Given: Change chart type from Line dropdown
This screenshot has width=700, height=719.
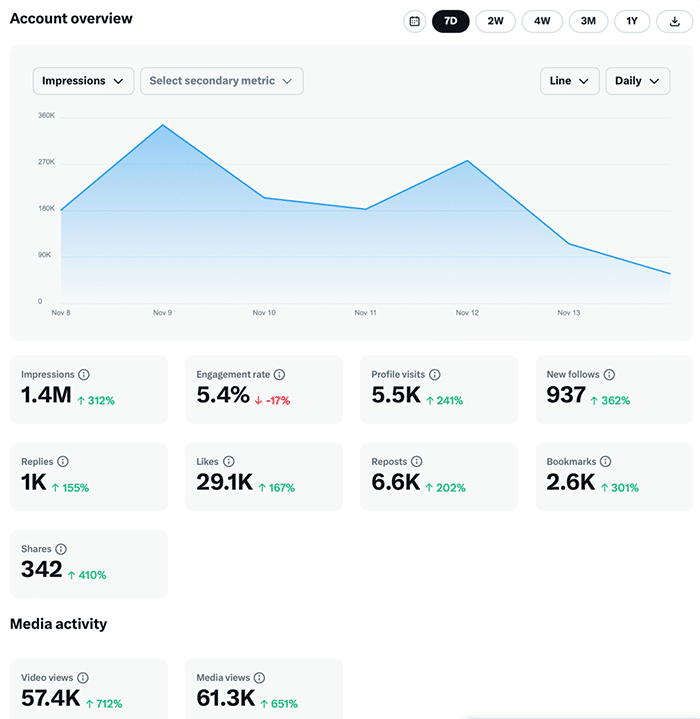Looking at the screenshot, I should click(x=569, y=81).
